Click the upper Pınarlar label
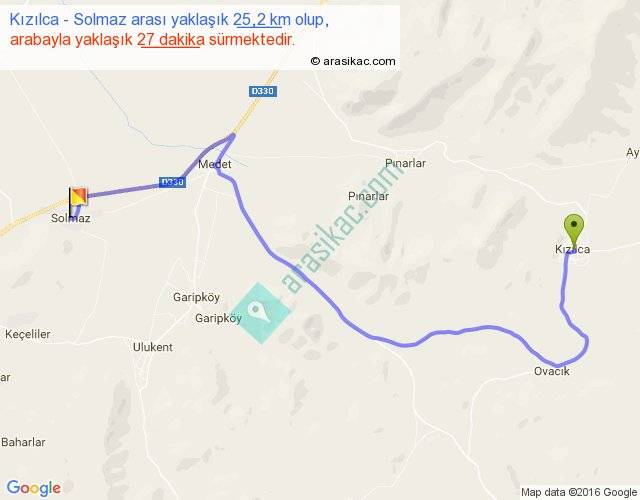The width and height of the screenshot is (640, 500). [x=405, y=163]
